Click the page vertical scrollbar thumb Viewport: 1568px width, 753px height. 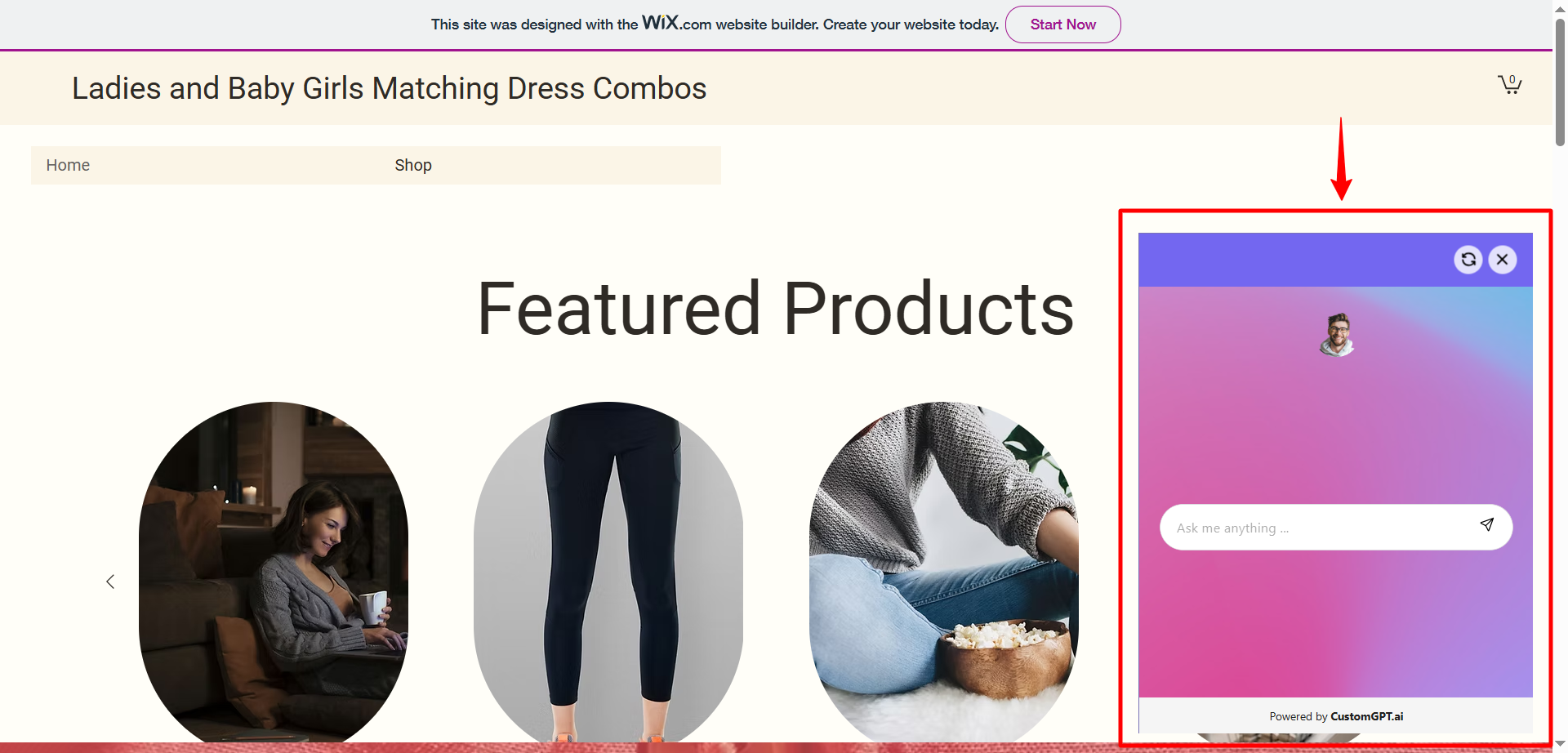tap(1560, 82)
